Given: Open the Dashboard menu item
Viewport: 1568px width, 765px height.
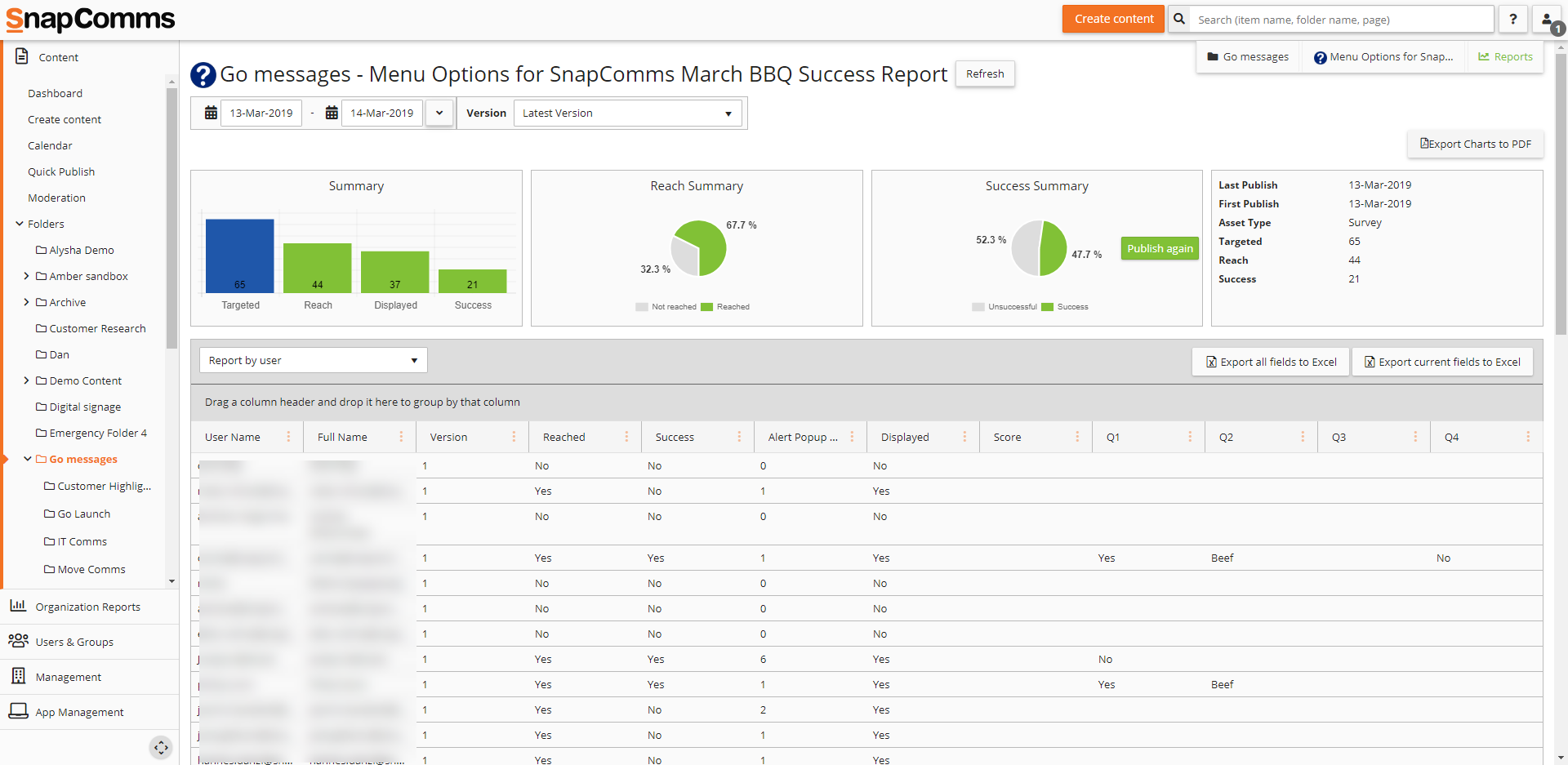Looking at the screenshot, I should click(x=55, y=93).
